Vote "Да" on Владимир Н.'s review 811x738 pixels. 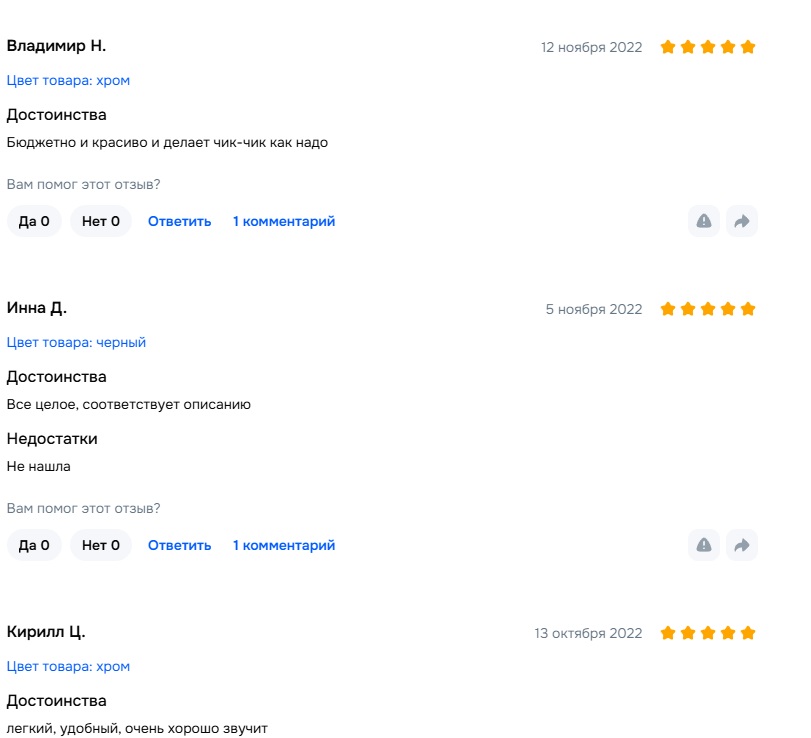coord(34,221)
